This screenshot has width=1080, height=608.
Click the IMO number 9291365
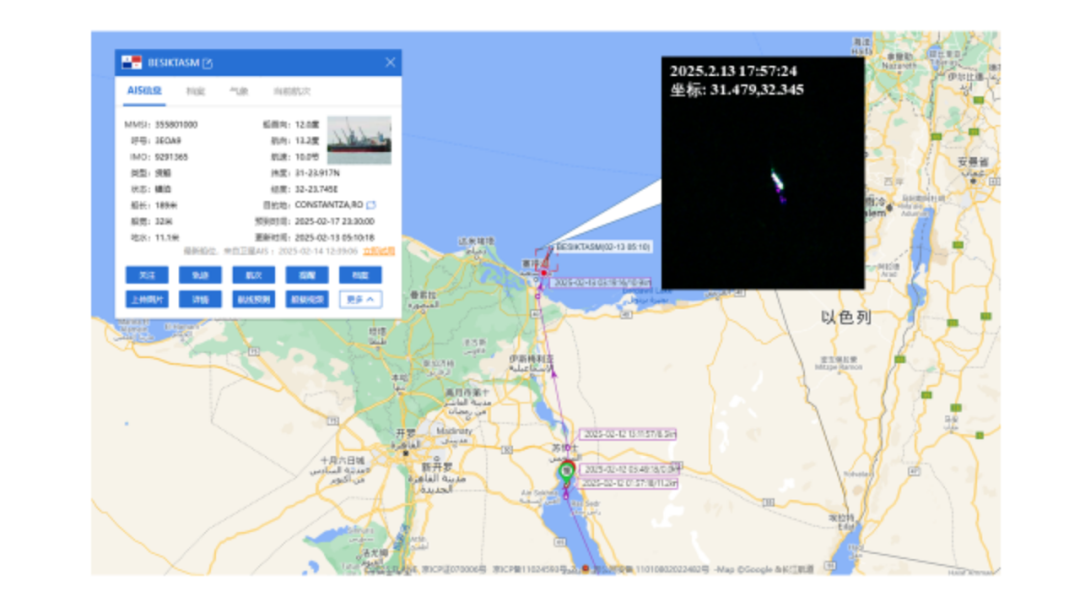[x=172, y=157]
